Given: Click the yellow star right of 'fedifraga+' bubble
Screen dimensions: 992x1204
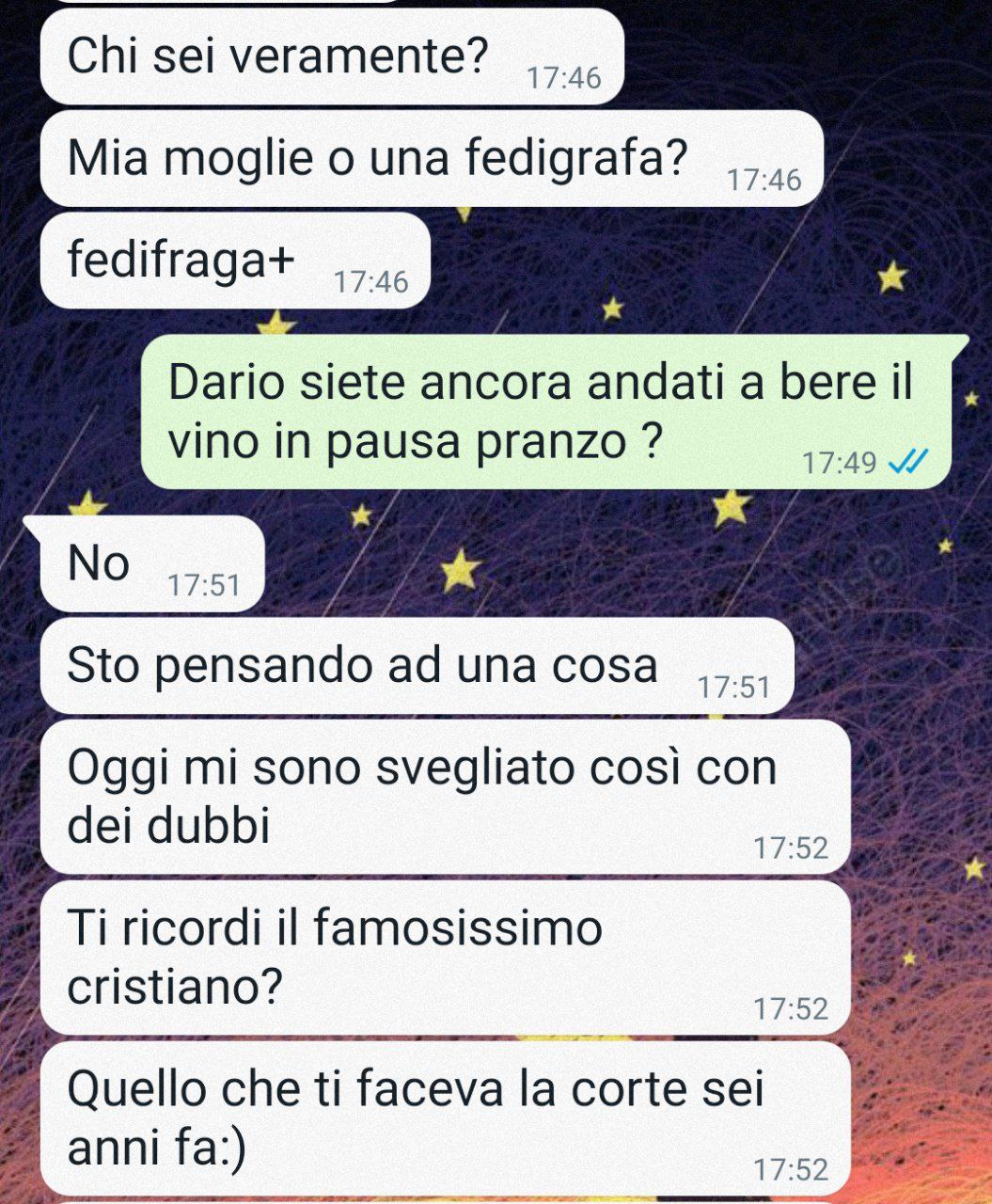Looking at the screenshot, I should (612, 308).
